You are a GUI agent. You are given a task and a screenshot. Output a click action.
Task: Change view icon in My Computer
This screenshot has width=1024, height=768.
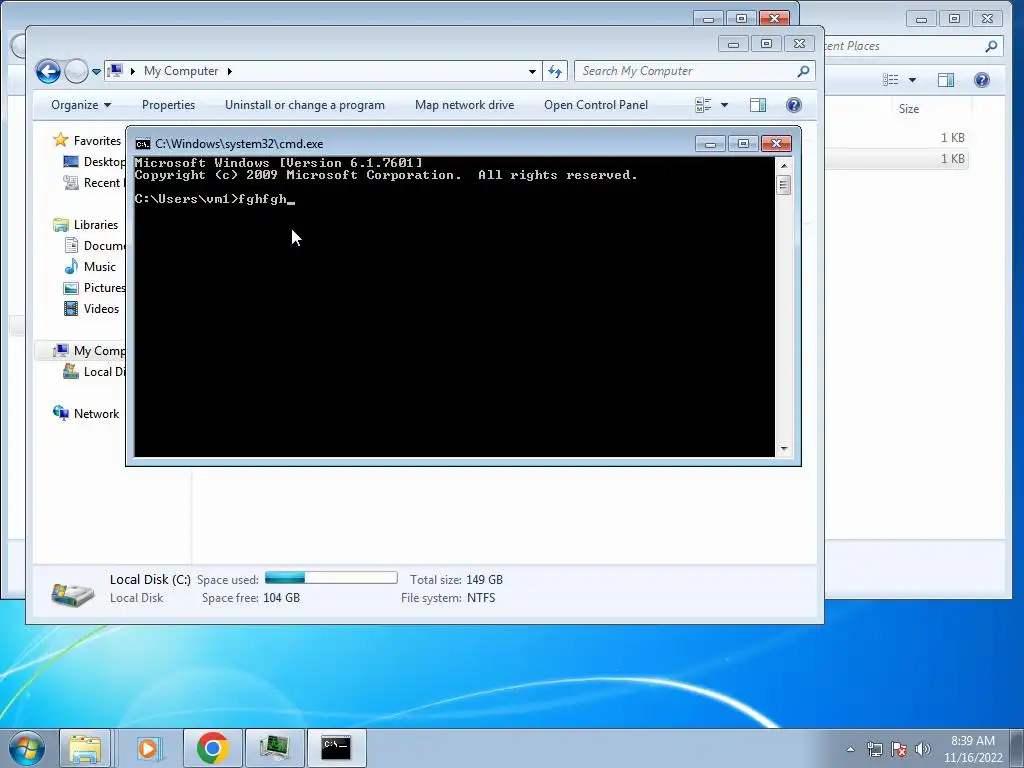point(703,105)
